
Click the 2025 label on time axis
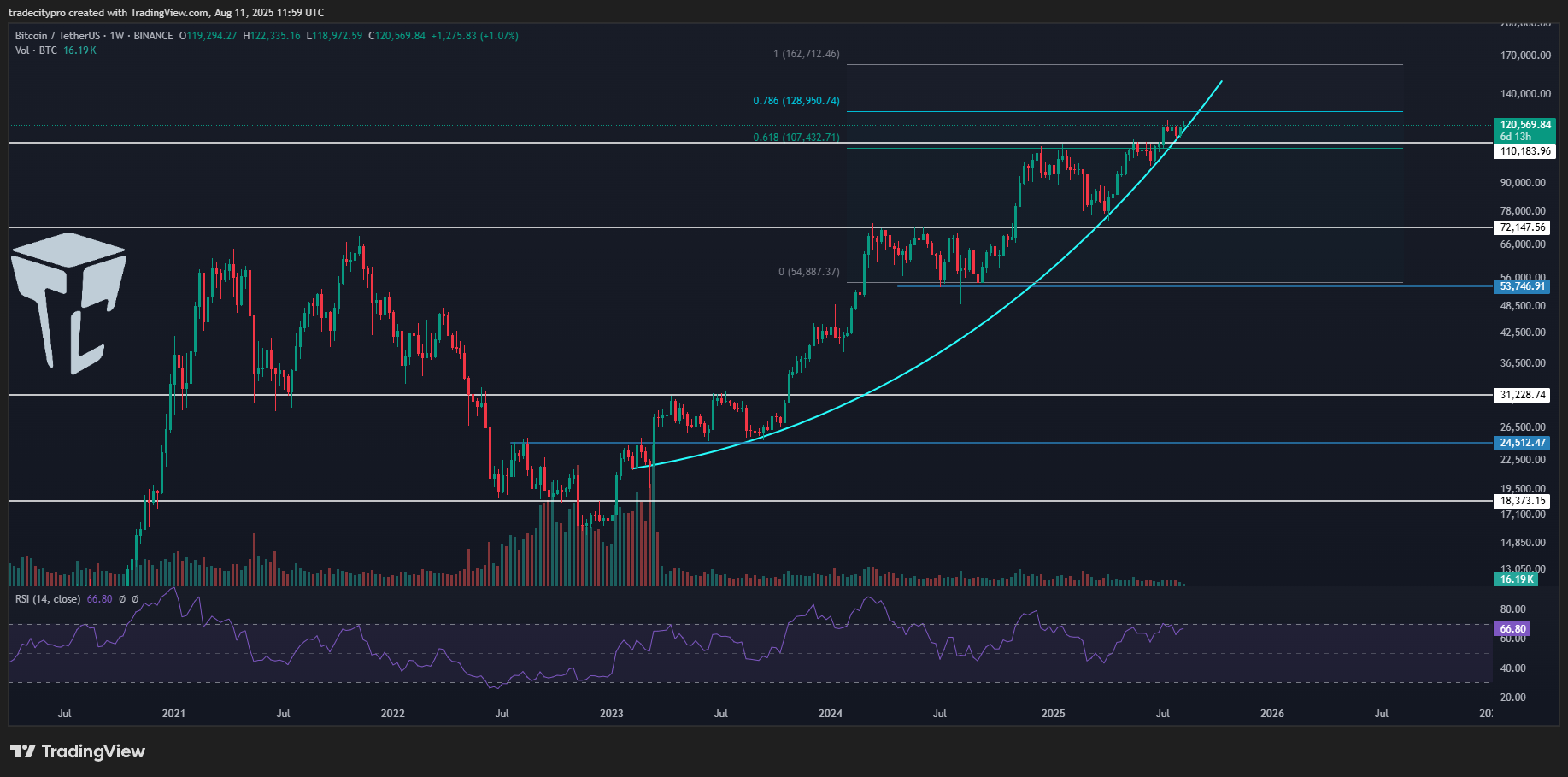1053,714
